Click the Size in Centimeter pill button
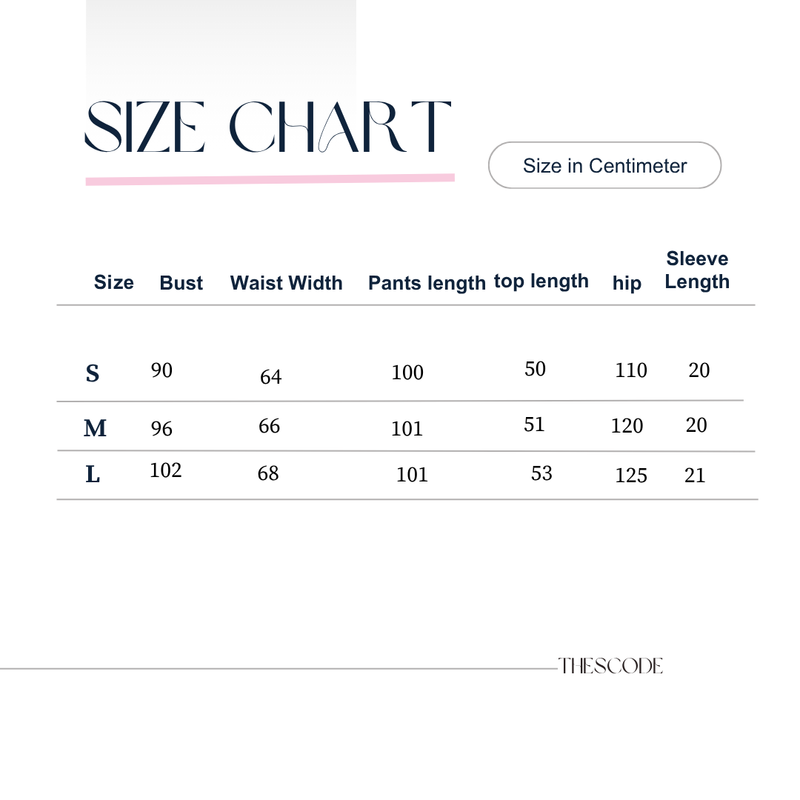Viewport: 800px width, 800px height. [x=605, y=165]
